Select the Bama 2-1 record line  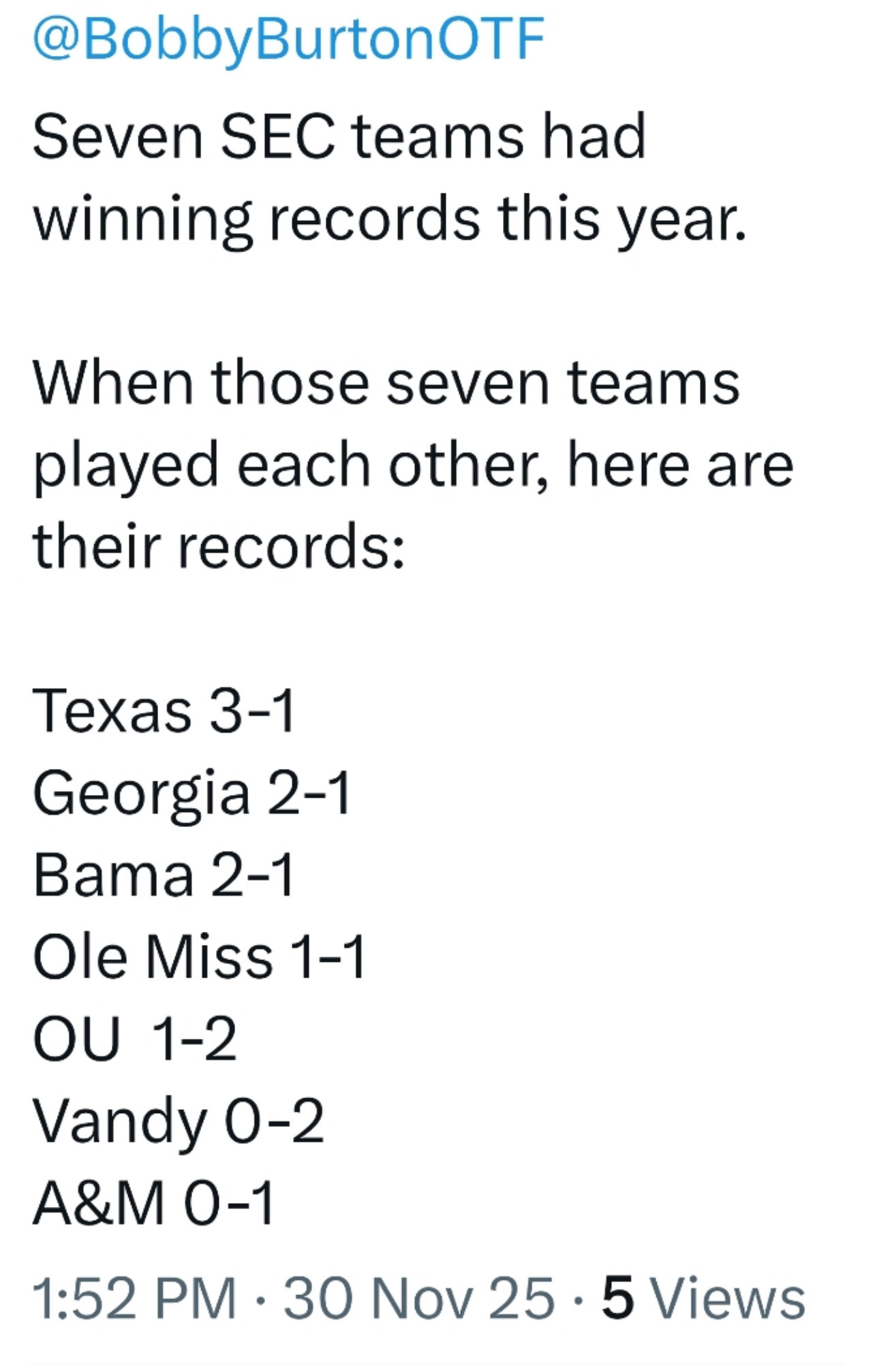(164, 875)
